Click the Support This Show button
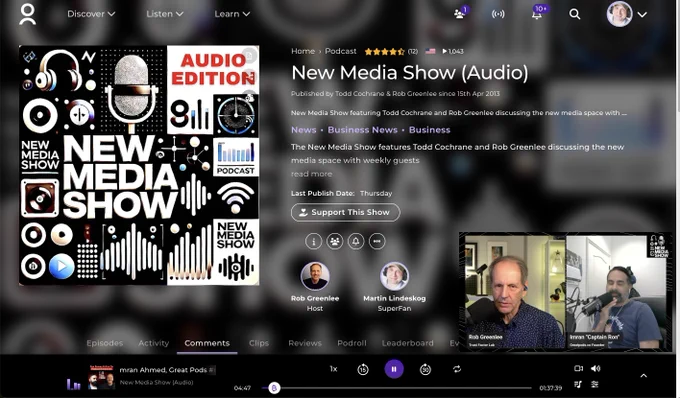The height and width of the screenshot is (398, 680). 345,212
